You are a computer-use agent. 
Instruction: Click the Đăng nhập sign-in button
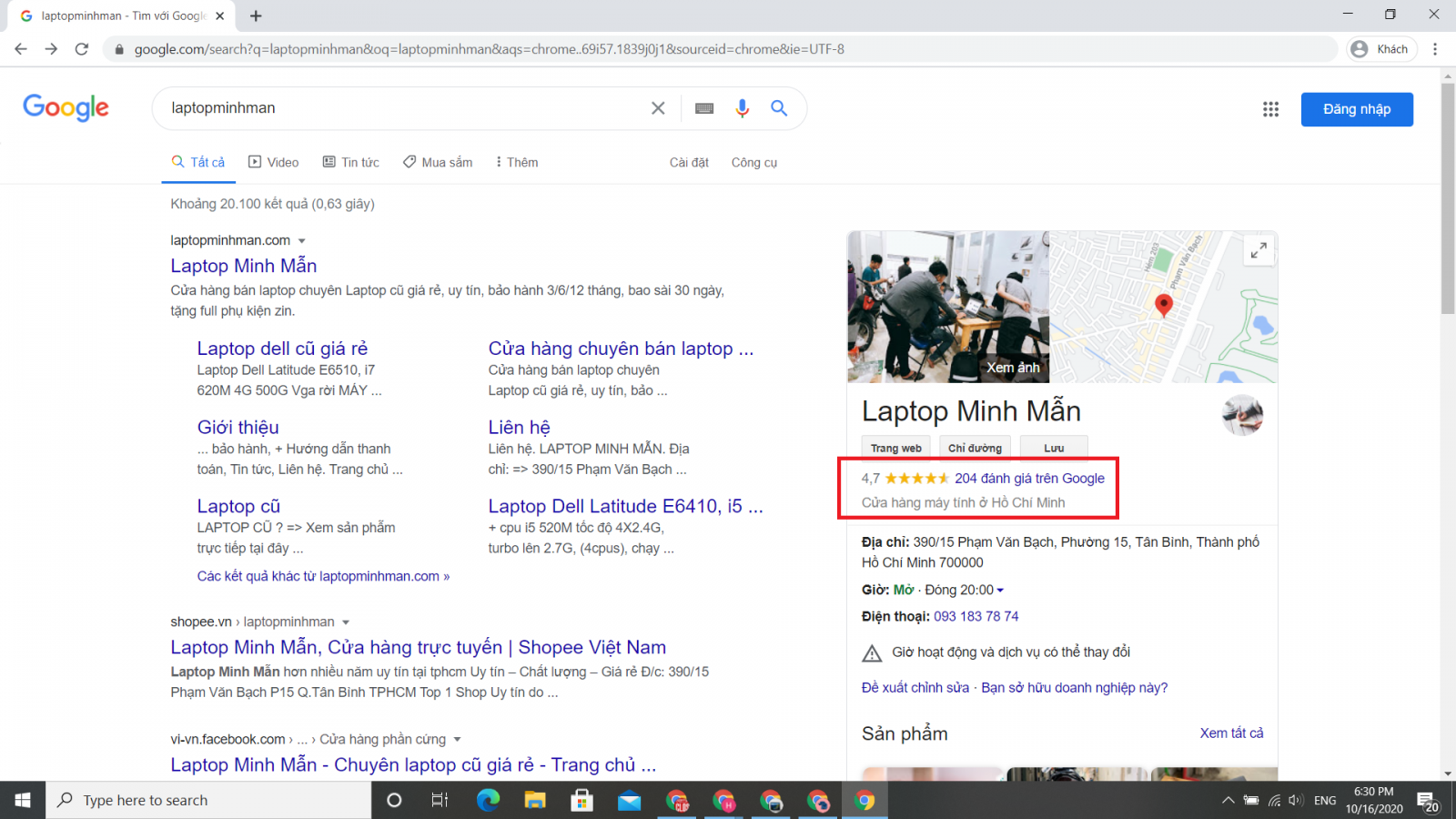click(x=1357, y=109)
